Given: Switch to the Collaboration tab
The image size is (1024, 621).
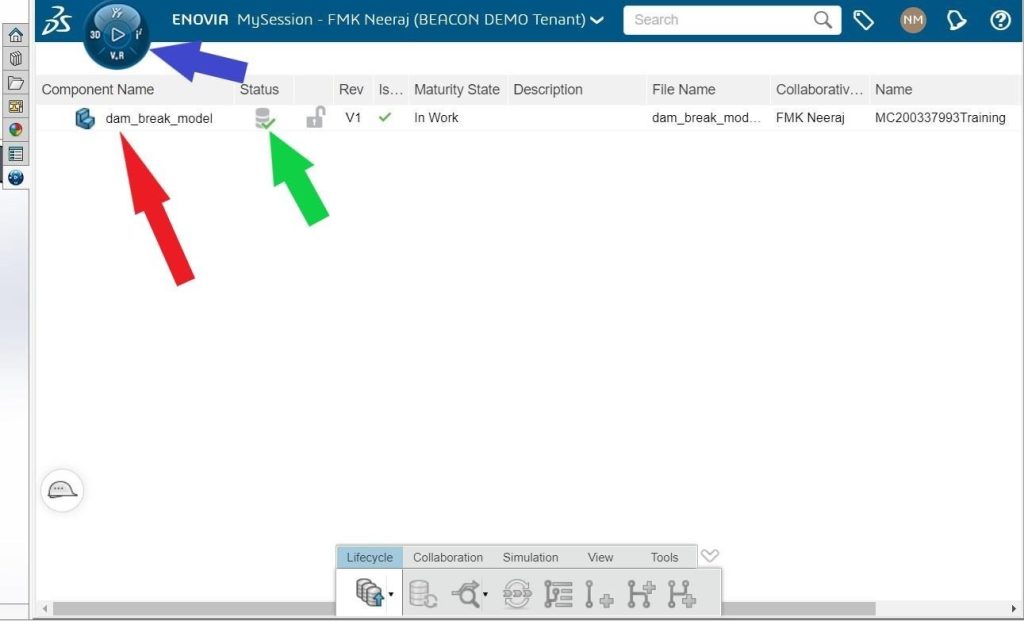Looking at the screenshot, I should [x=448, y=557].
